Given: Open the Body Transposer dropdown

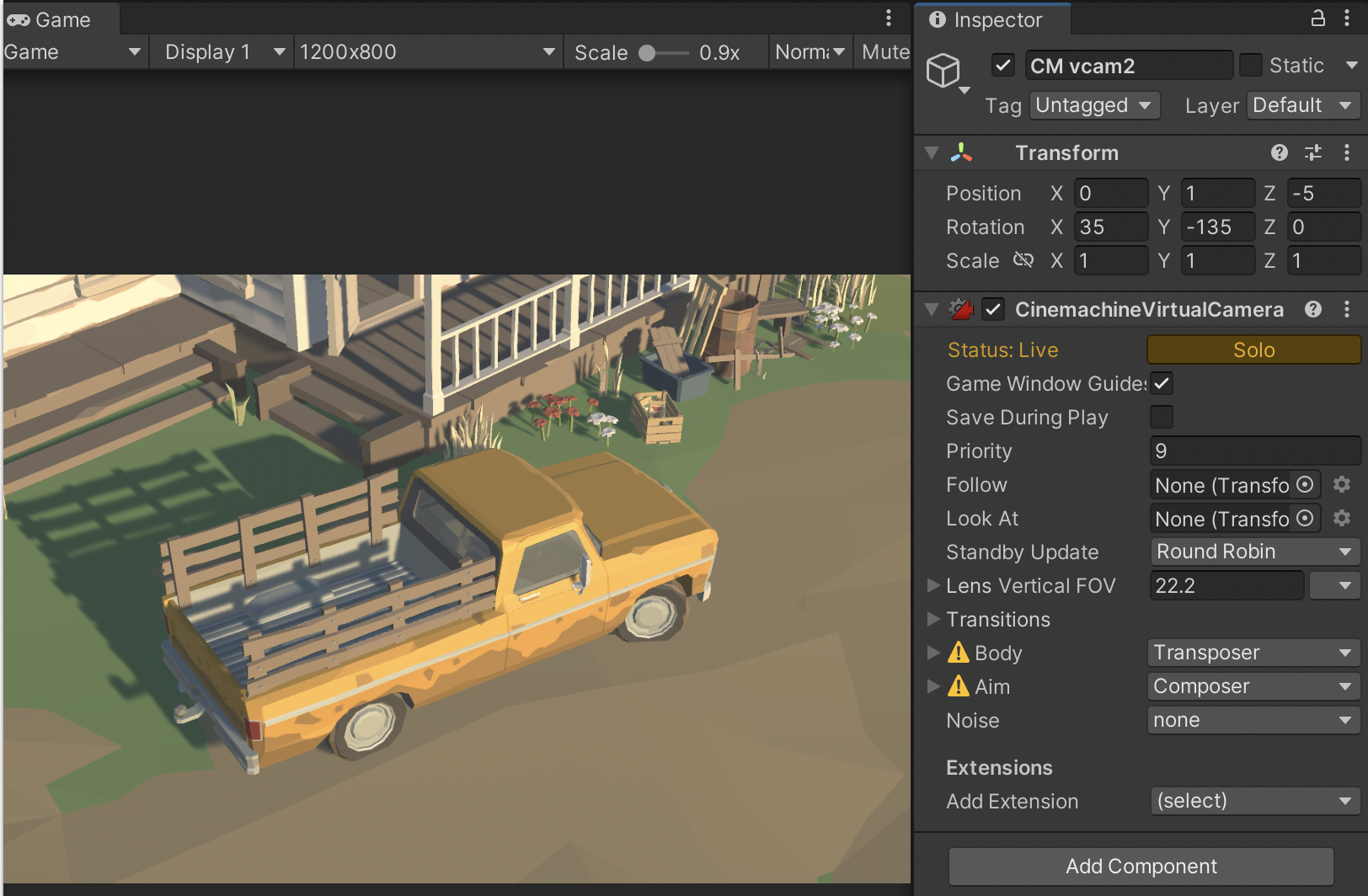Looking at the screenshot, I should pyautogui.click(x=1253, y=653).
